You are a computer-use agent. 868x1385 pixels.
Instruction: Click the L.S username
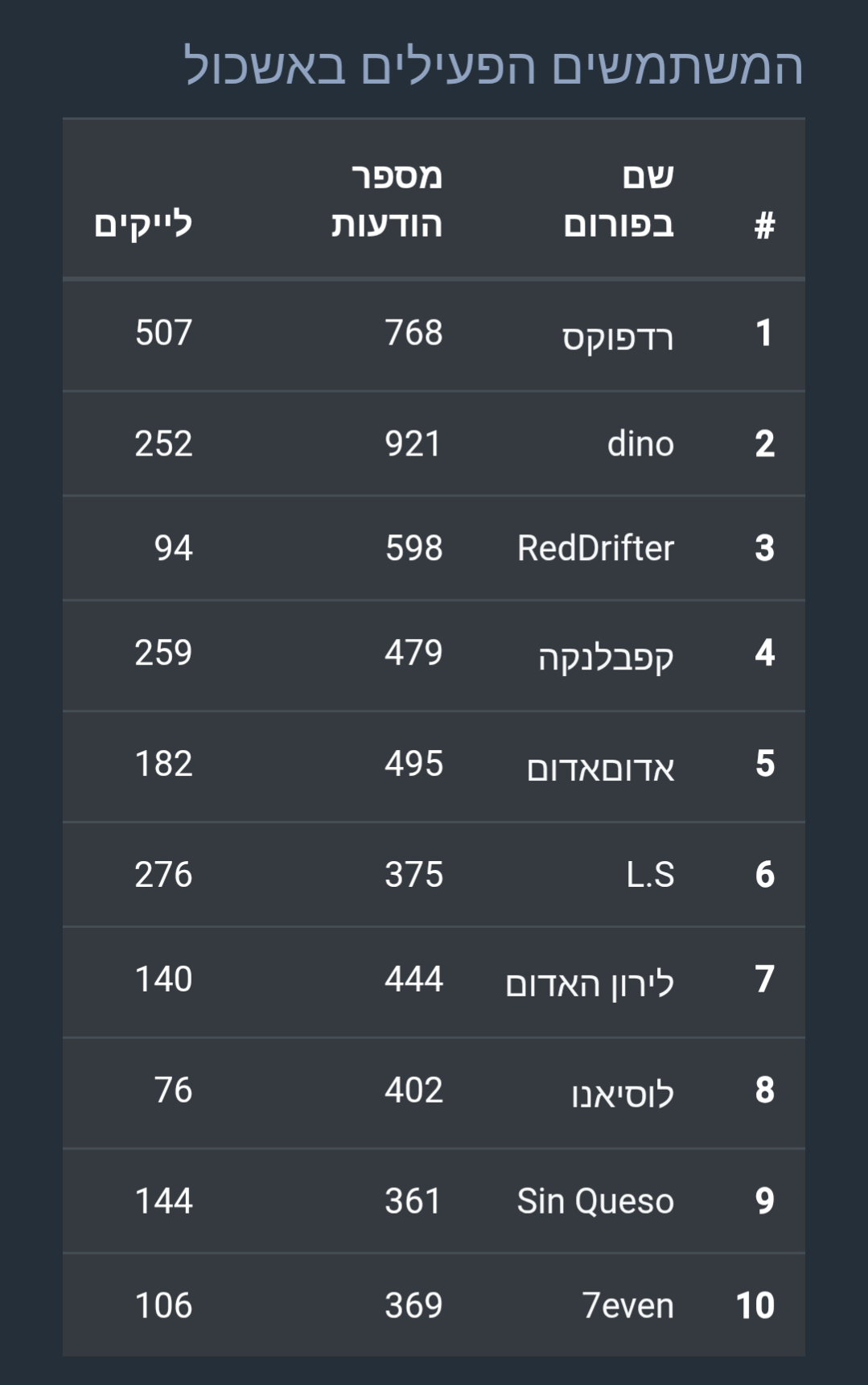coord(650,875)
